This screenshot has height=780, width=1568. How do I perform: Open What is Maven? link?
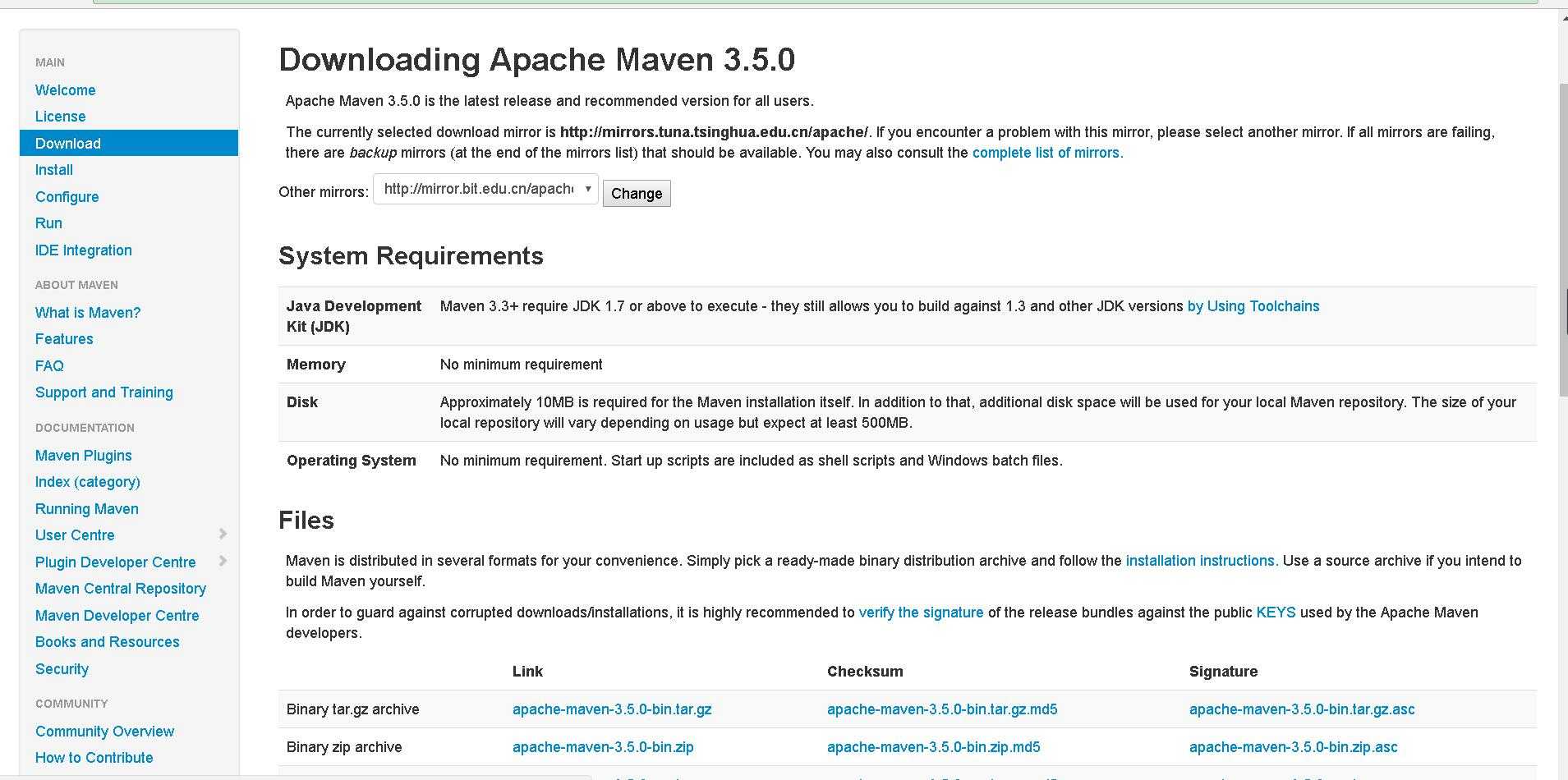click(88, 313)
